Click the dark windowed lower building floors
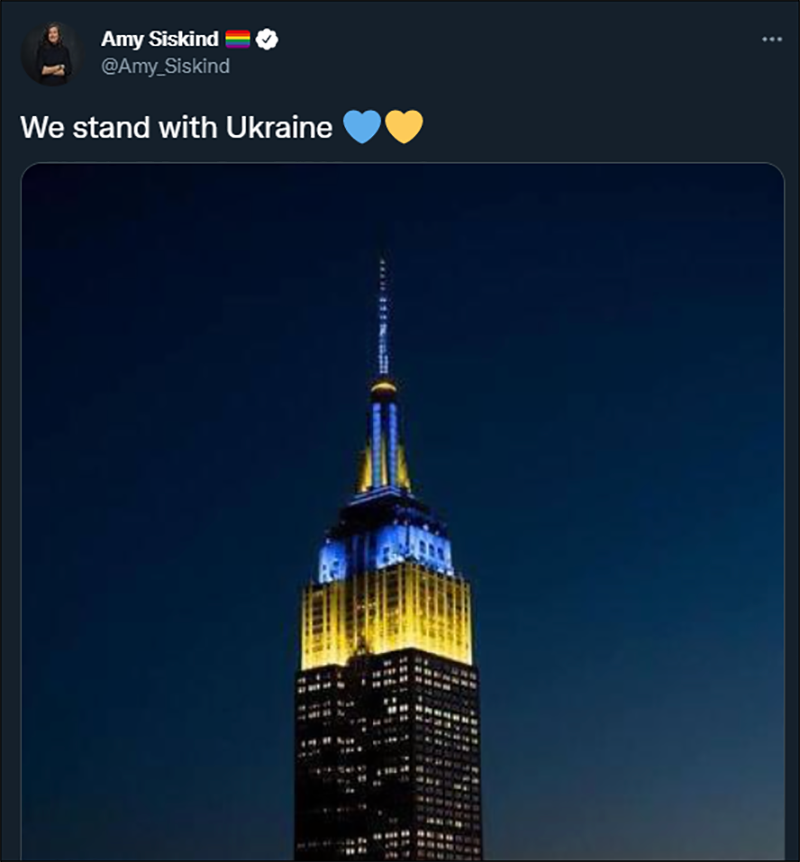This screenshot has width=800, height=862. click(x=388, y=759)
